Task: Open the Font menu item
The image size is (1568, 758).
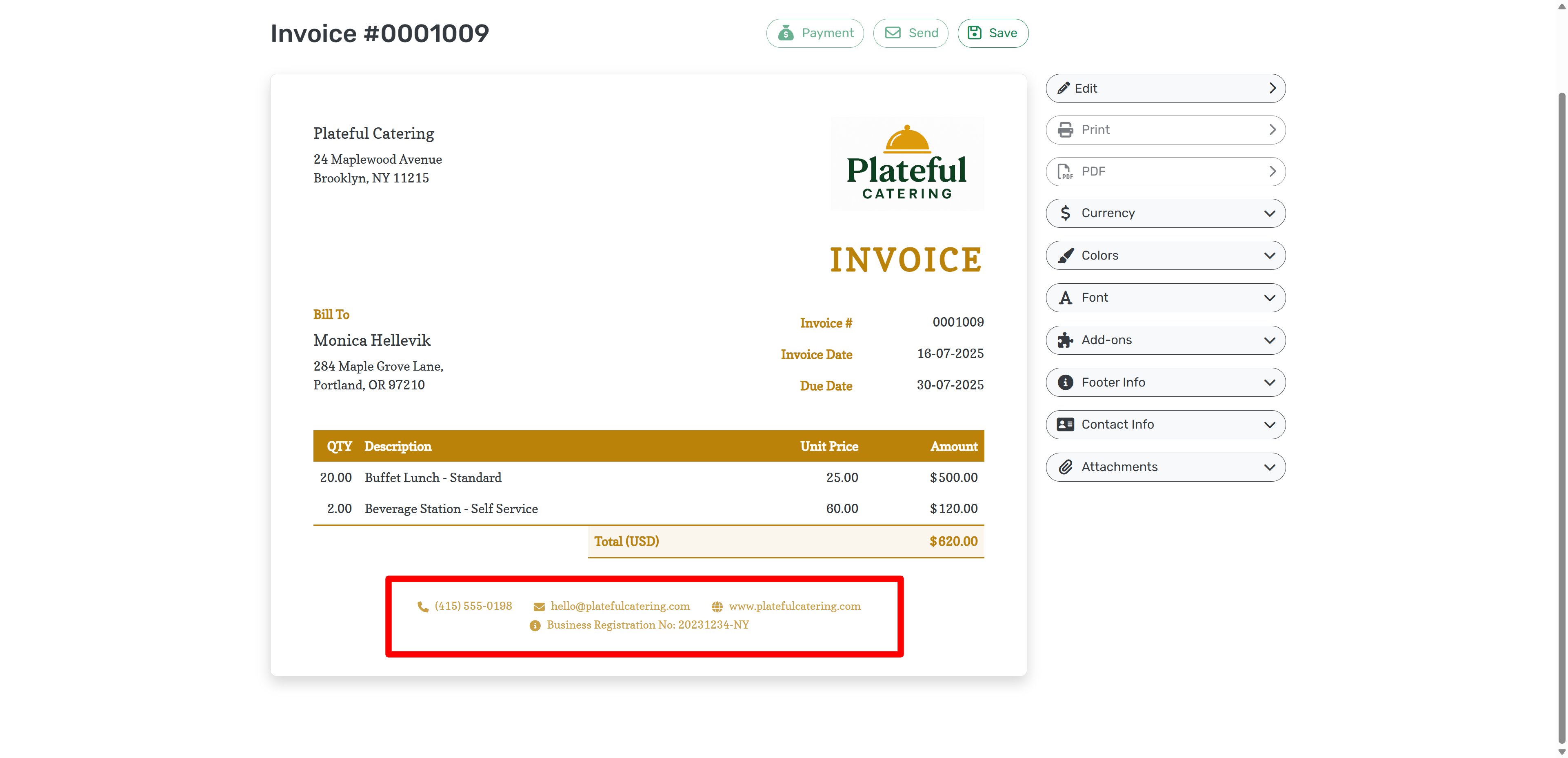Action: pyautogui.click(x=1165, y=298)
